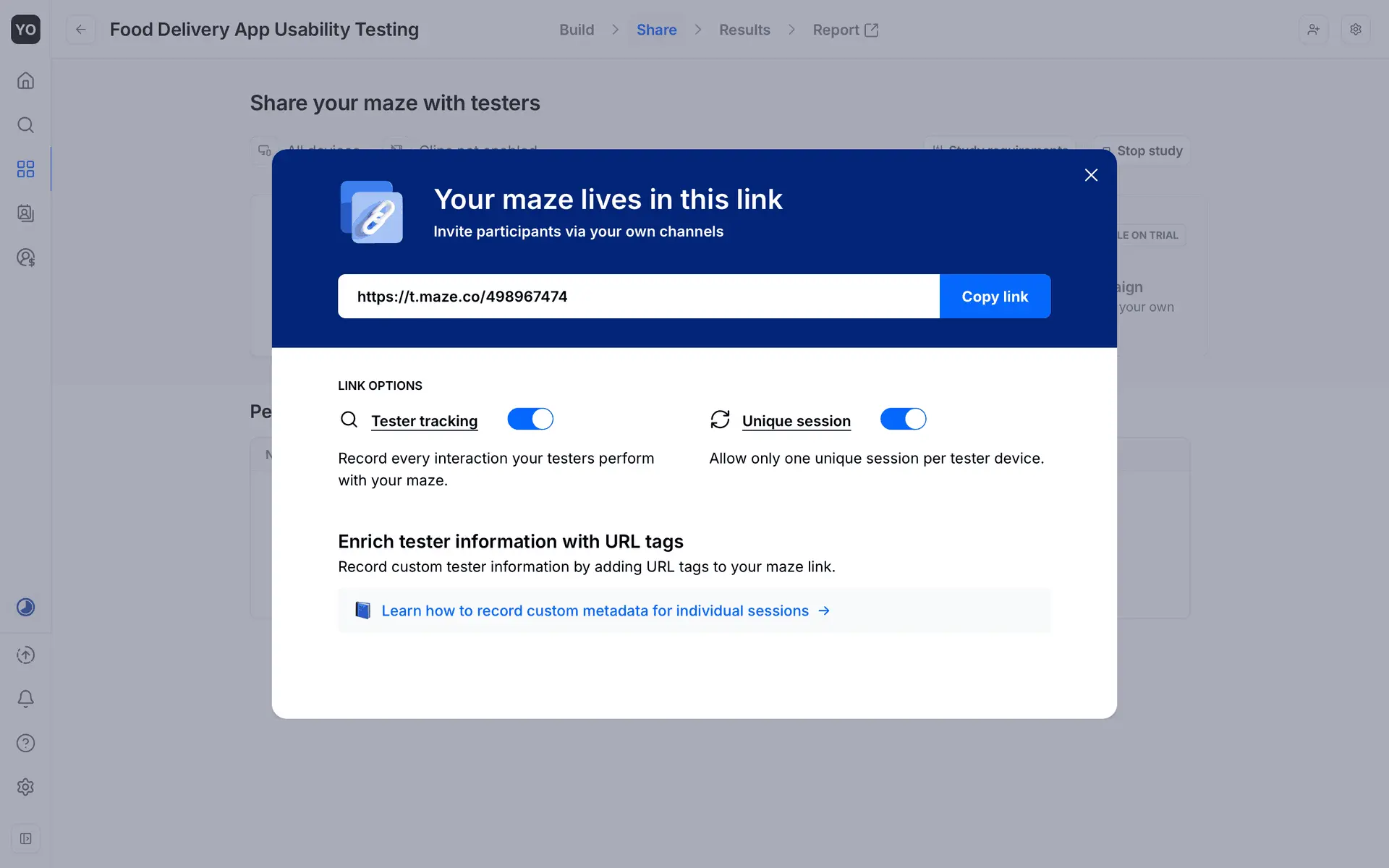Open search from sidebar magnifier icon
1389x868 pixels.
click(25, 125)
